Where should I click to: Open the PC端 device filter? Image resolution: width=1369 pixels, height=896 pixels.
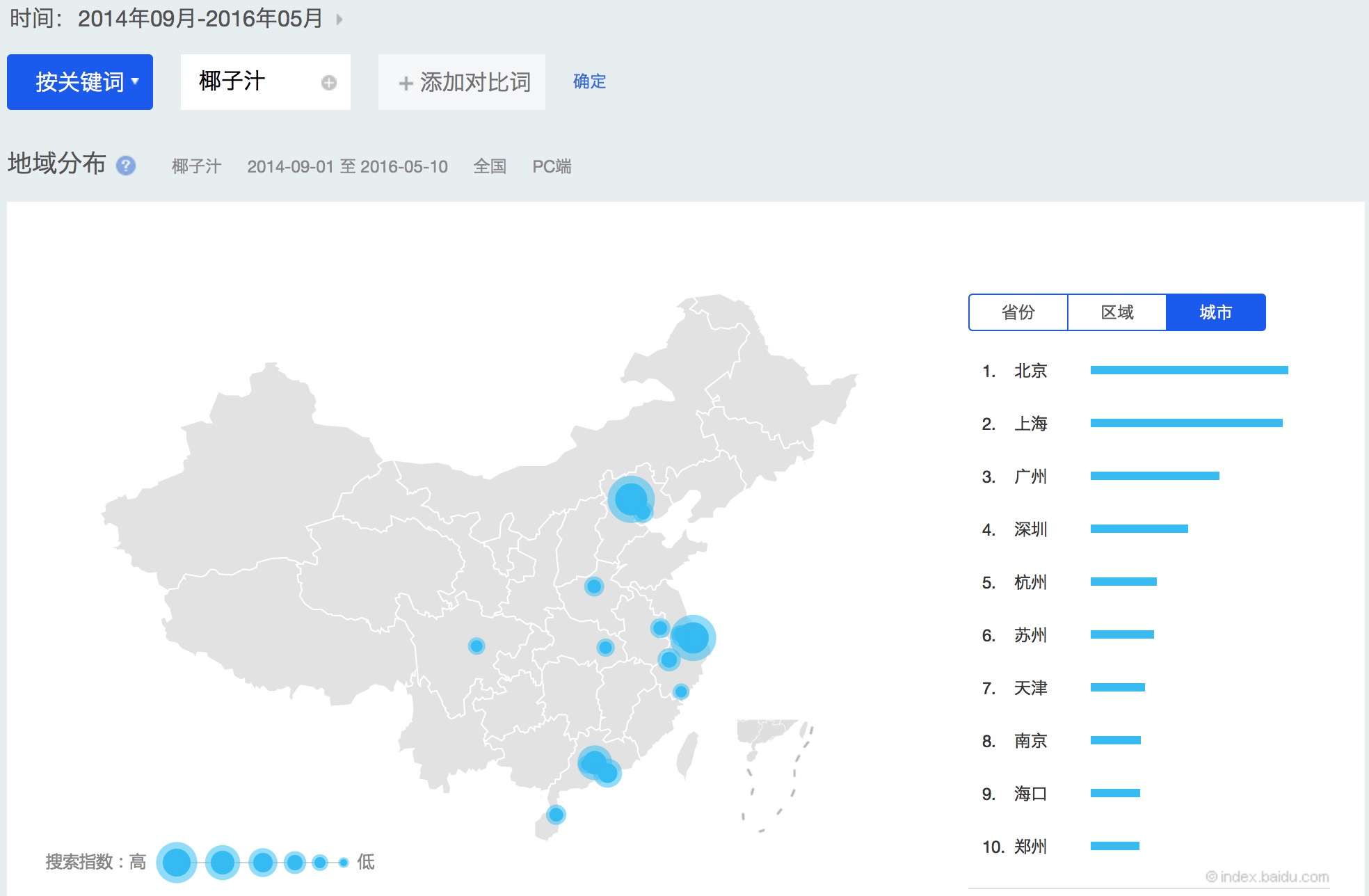point(551,166)
